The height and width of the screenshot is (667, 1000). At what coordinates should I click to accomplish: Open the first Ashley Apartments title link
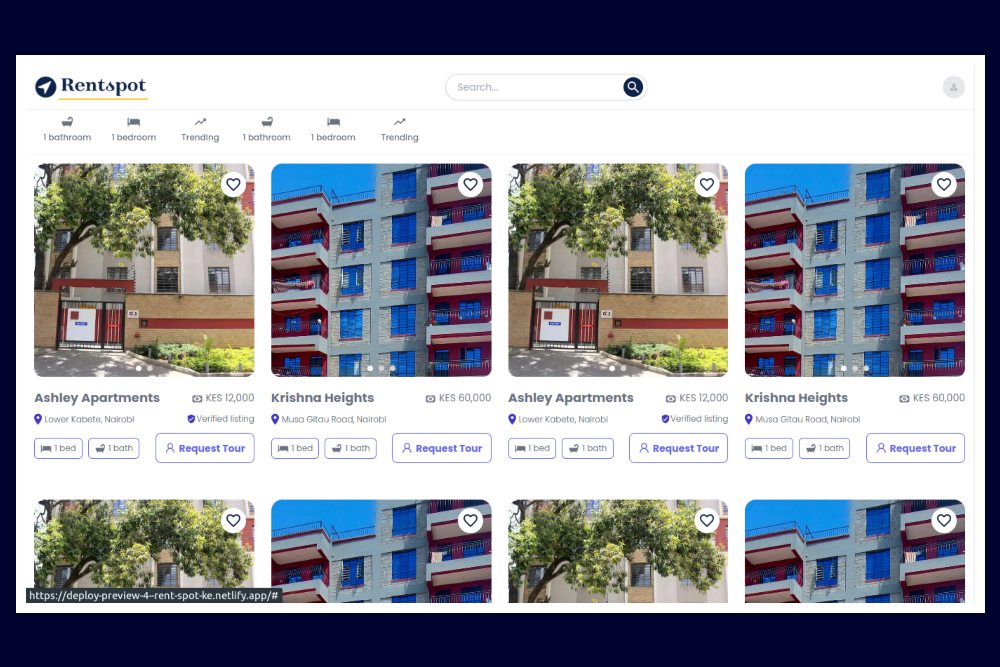coord(97,398)
